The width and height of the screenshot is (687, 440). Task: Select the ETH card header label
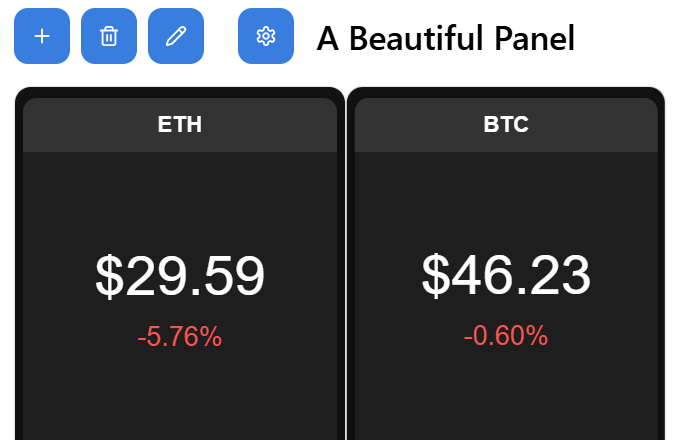pyautogui.click(x=180, y=125)
